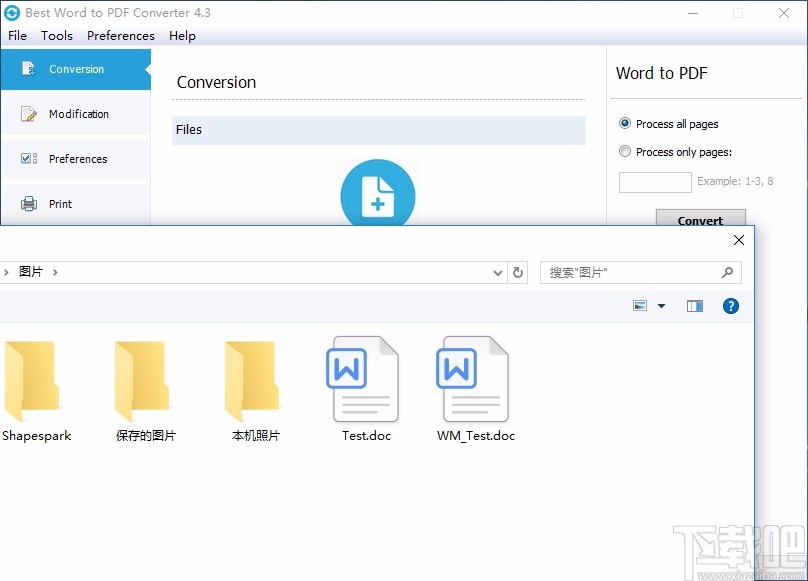Click the refresh button in dialog

[x=518, y=272]
